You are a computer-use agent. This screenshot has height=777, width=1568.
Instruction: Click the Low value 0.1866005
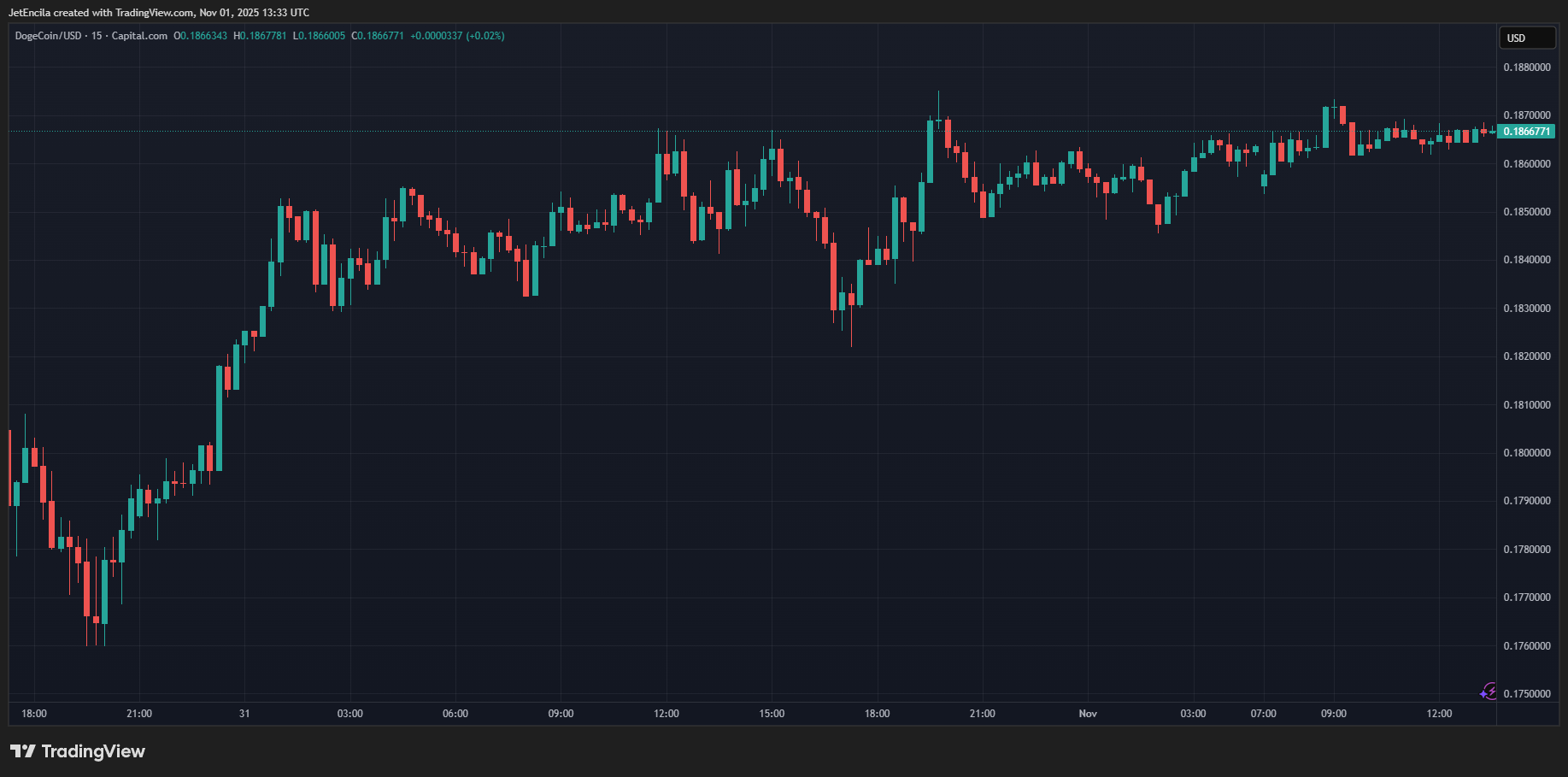tap(321, 36)
